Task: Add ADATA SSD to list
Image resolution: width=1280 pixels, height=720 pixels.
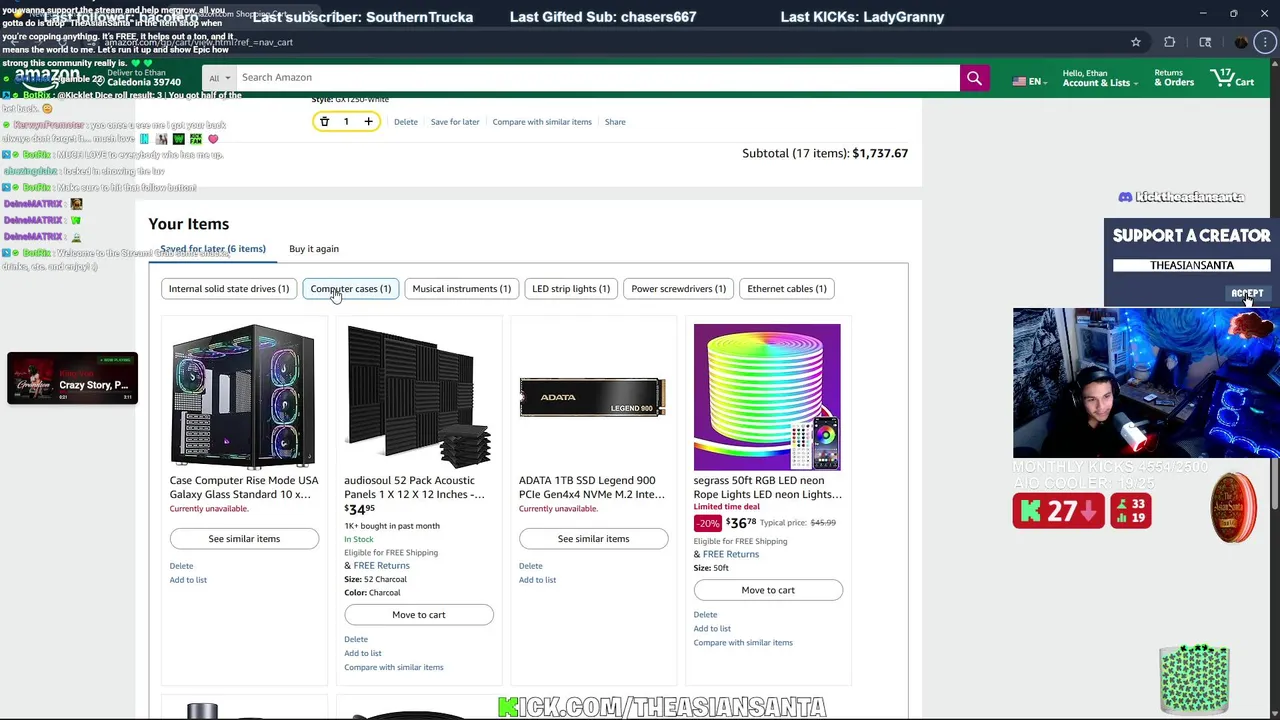Action: [537, 580]
